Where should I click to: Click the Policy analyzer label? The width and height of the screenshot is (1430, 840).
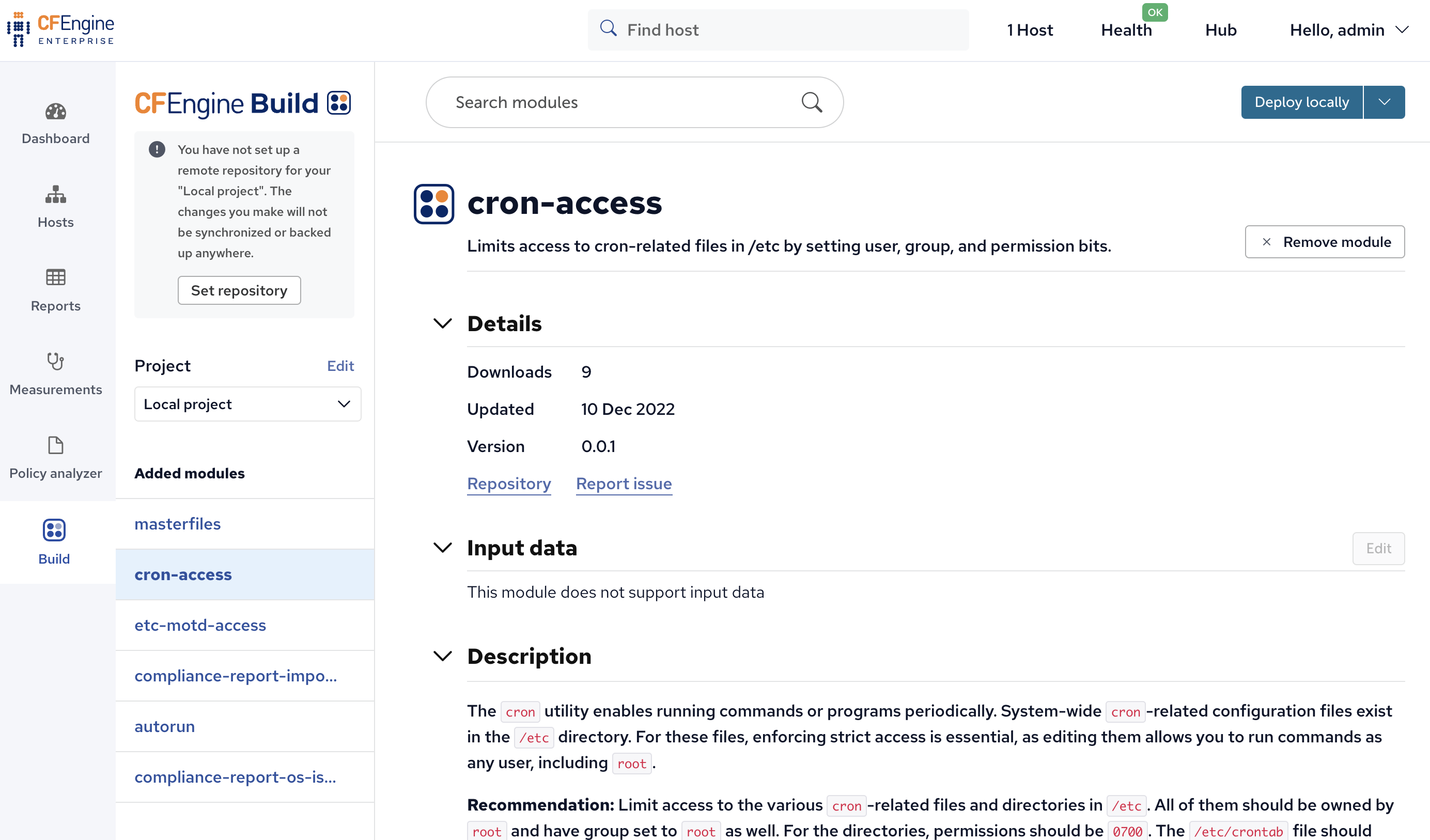pos(56,473)
